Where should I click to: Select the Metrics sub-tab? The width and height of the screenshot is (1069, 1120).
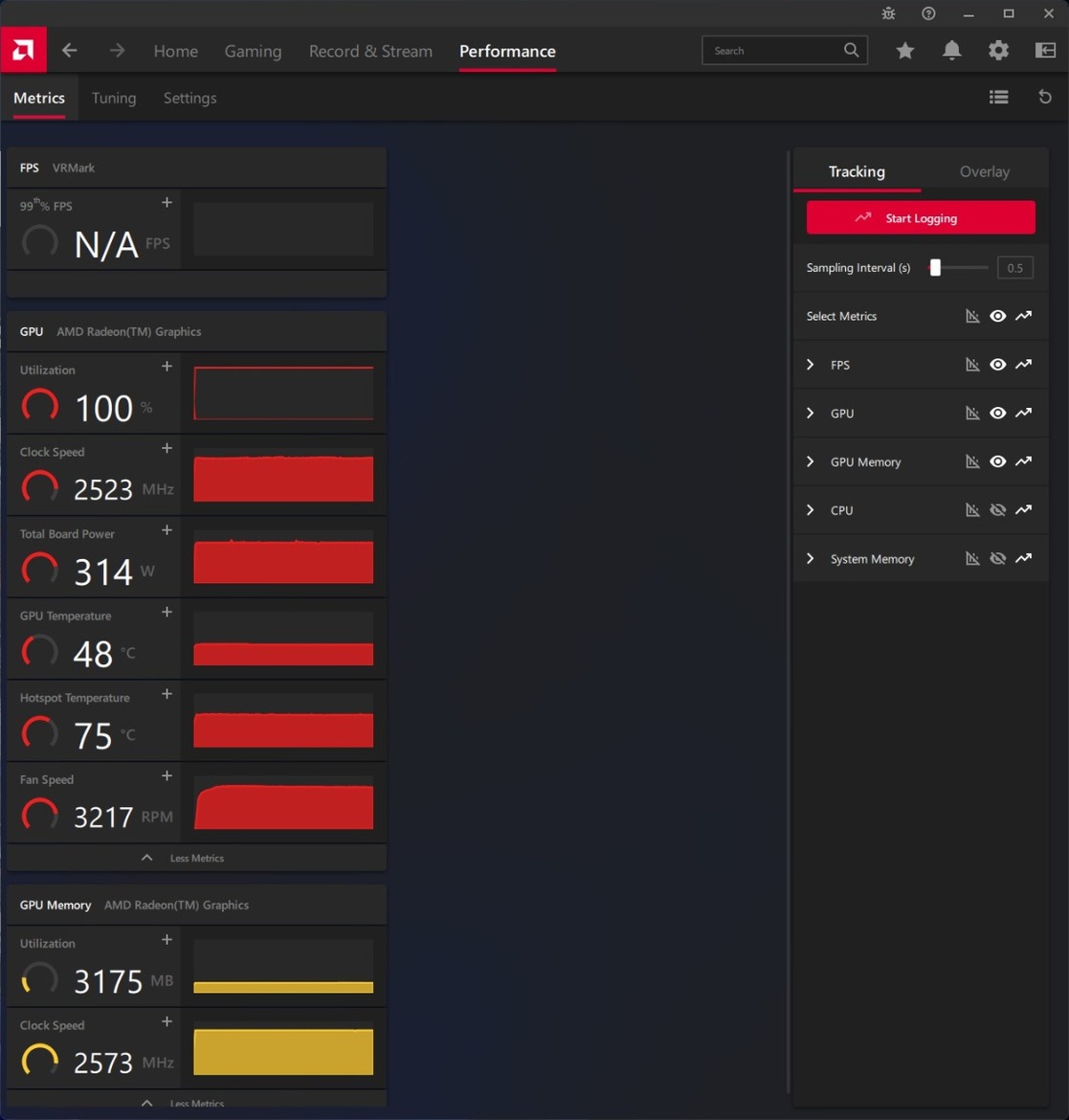39,98
